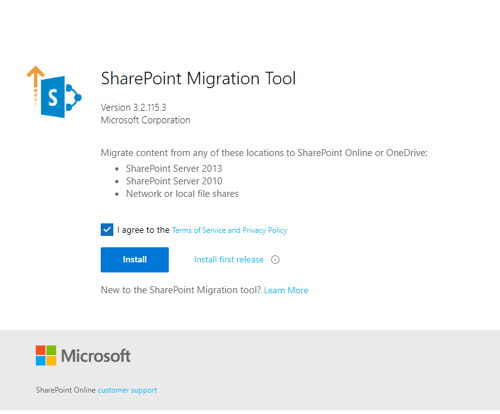Click the New to the SharePoint Migration tool text
The width and height of the screenshot is (500, 414).
point(181,290)
